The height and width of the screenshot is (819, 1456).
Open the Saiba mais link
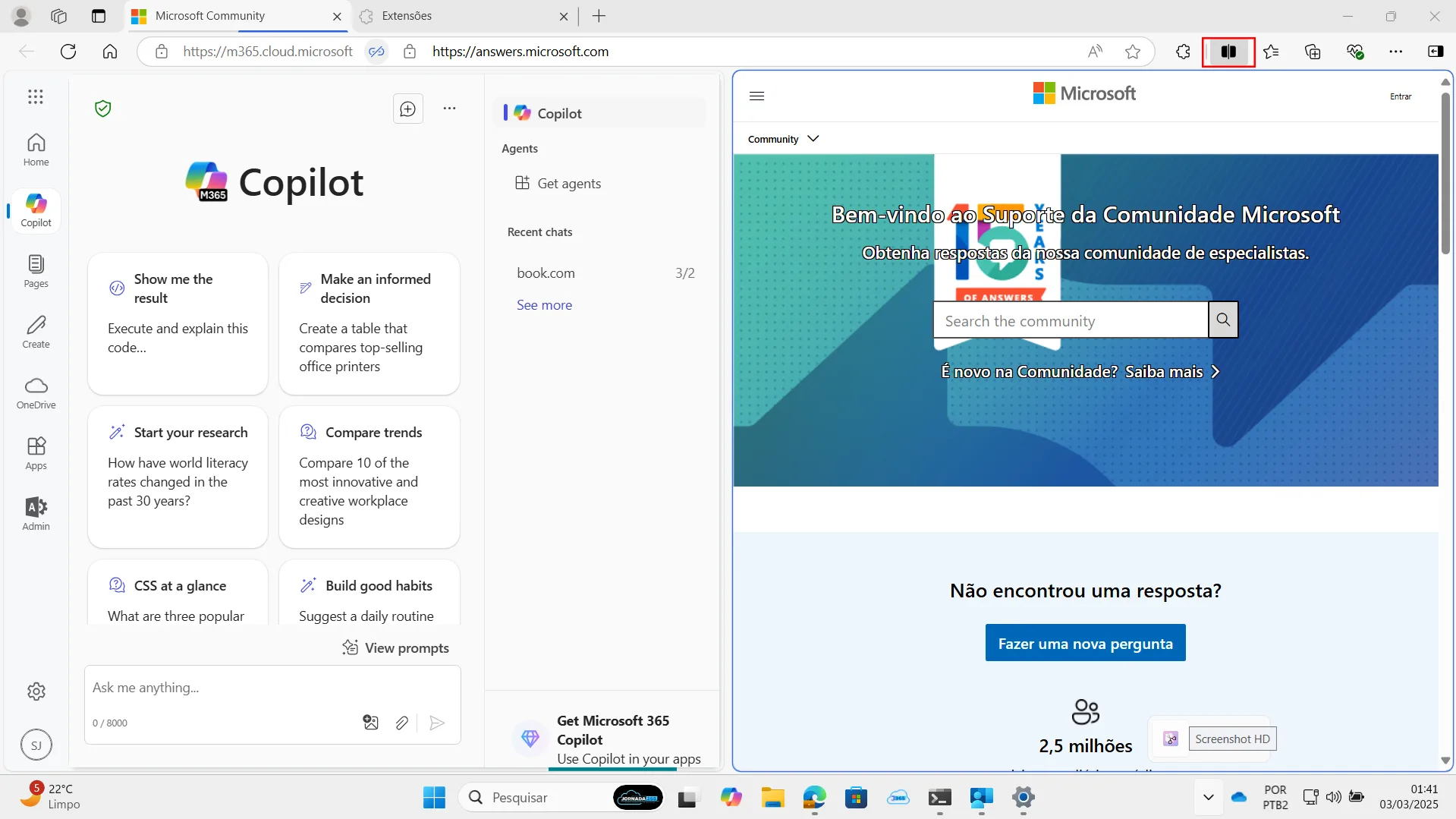tap(1172, 372)
